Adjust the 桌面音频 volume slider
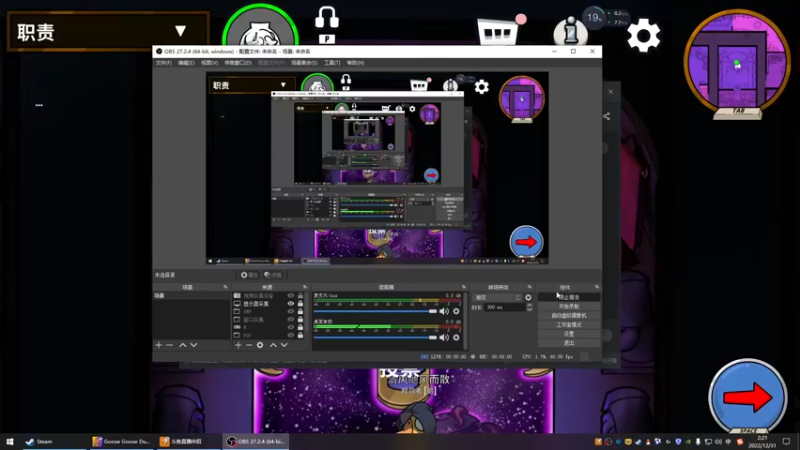800x450 pixels. point(376,337)
